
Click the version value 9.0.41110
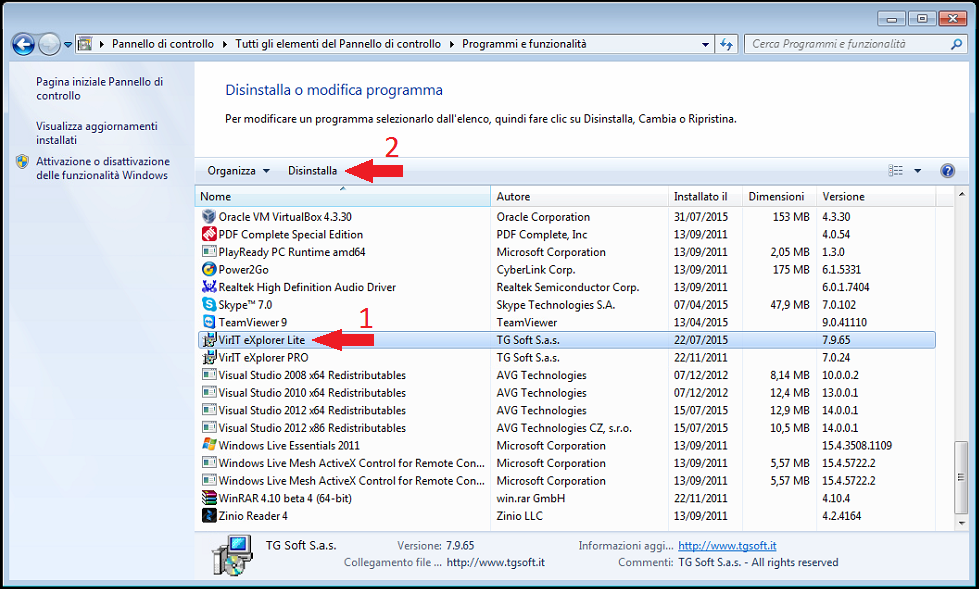pos(844,322)
